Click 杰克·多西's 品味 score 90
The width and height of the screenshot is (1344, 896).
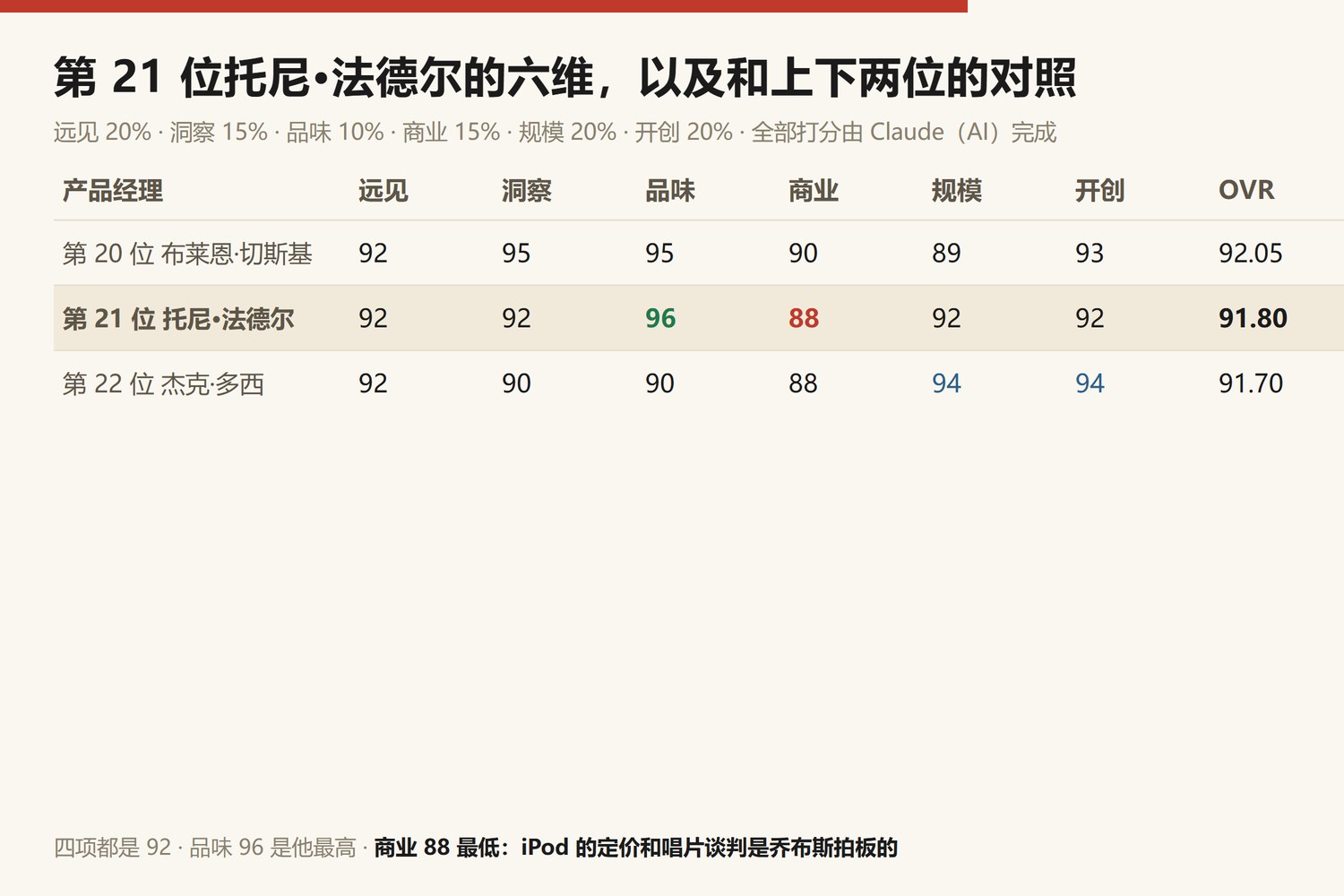coord(659,383)
